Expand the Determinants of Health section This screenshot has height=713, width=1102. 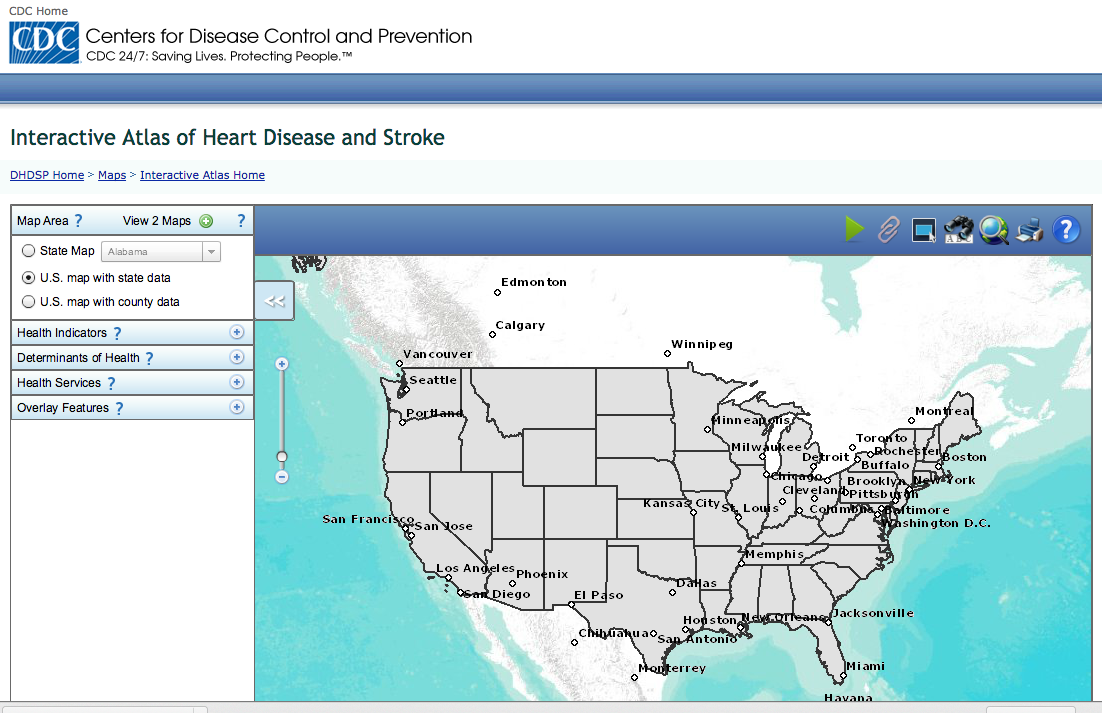click(237, 357)
